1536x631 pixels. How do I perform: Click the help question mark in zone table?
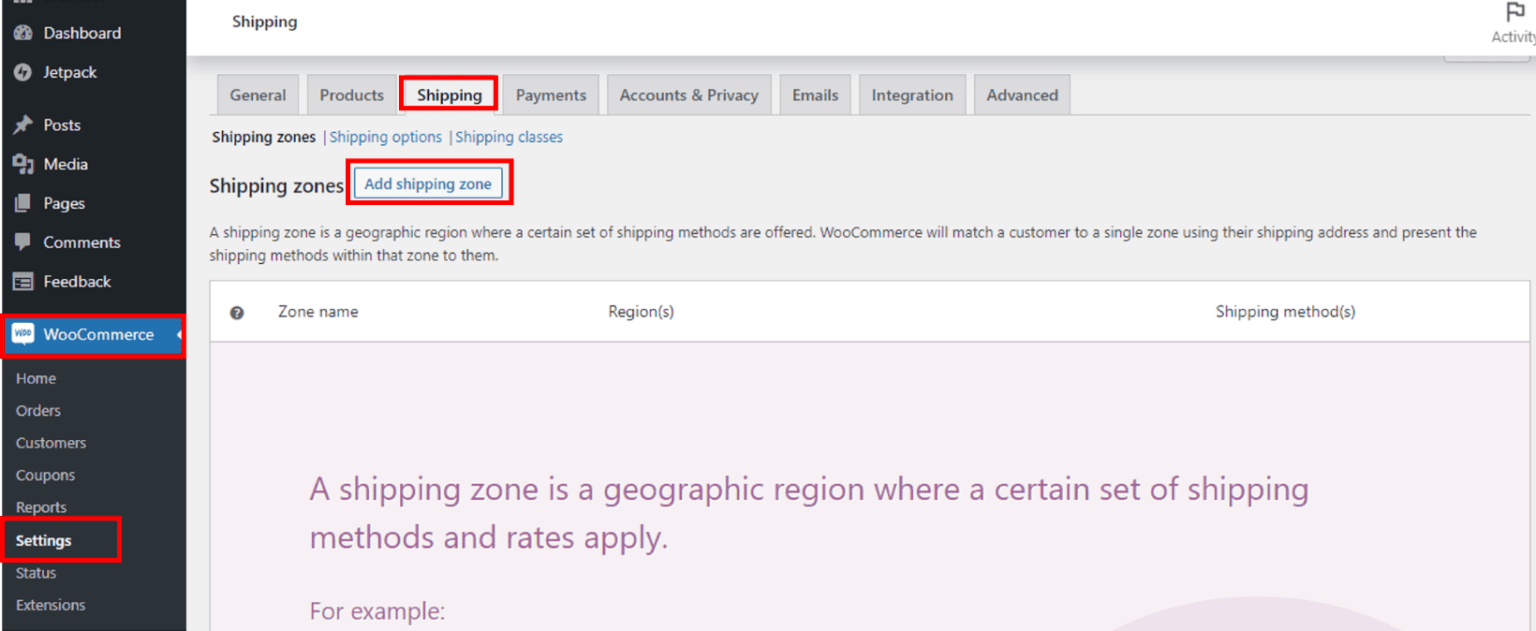(237, 312)
